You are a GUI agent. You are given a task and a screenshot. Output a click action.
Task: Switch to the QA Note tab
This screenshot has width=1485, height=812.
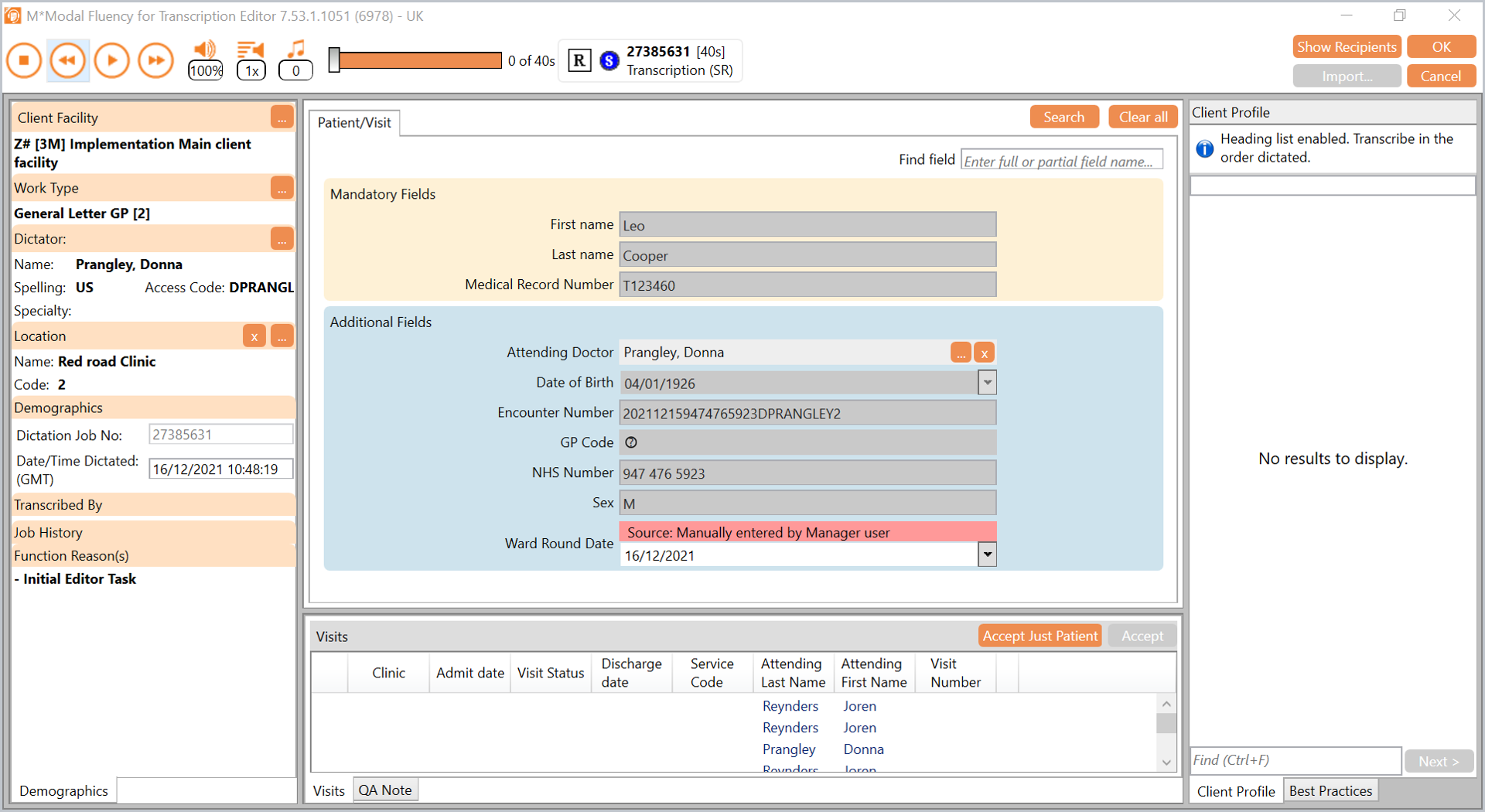385,790
